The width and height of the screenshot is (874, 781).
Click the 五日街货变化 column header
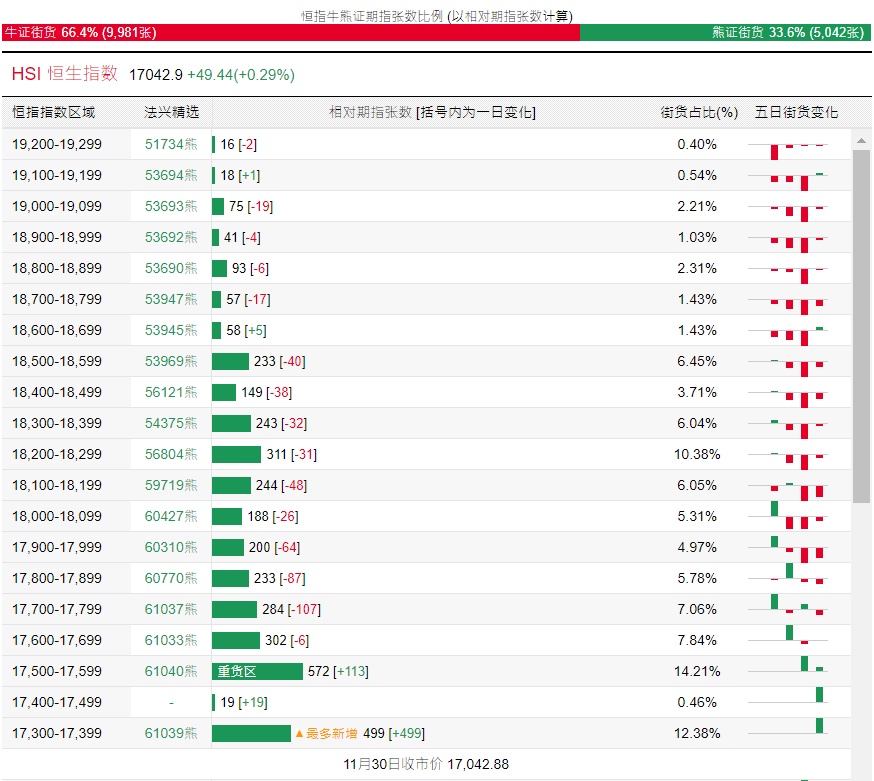tap(796, 112)
